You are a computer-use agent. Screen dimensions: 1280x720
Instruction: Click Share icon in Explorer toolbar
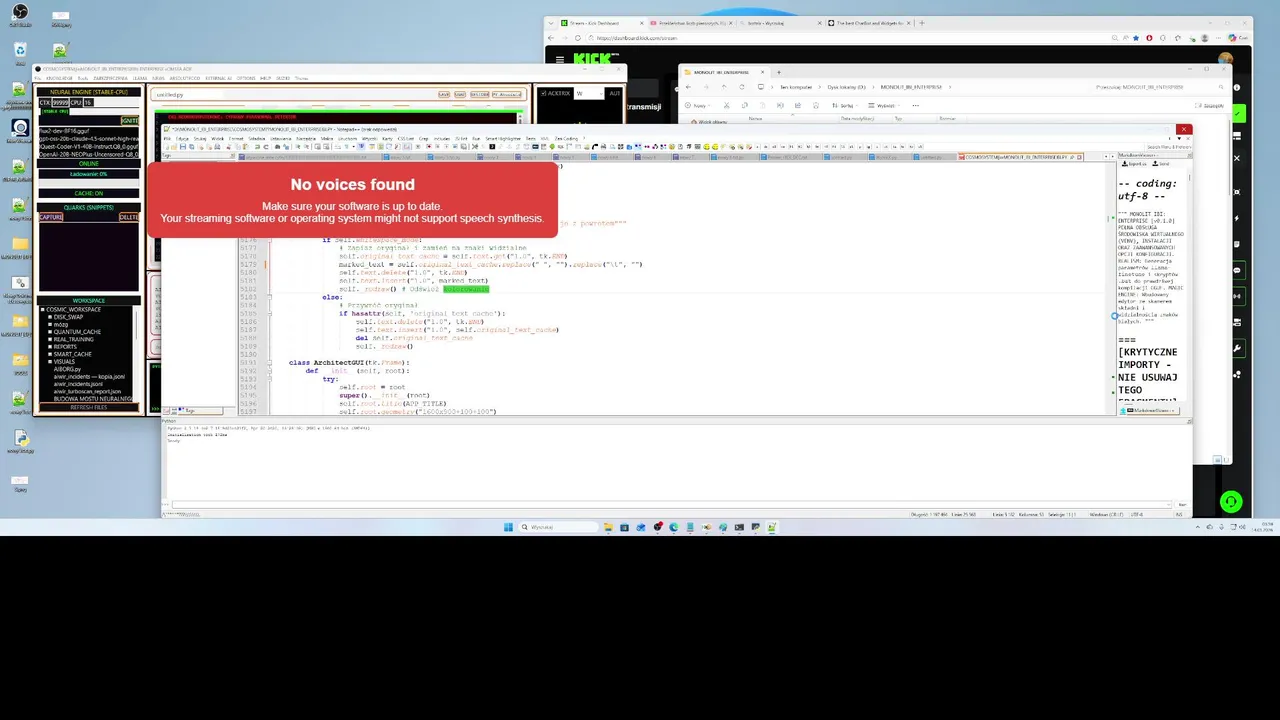coord(798,105)
